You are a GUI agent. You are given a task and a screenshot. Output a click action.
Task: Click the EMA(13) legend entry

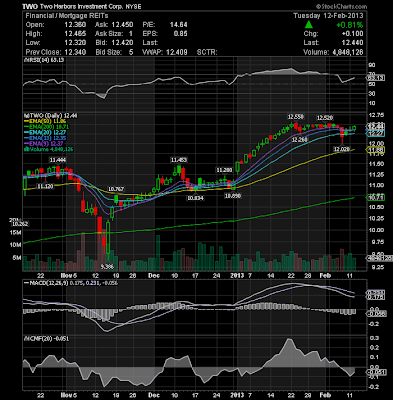46,138
